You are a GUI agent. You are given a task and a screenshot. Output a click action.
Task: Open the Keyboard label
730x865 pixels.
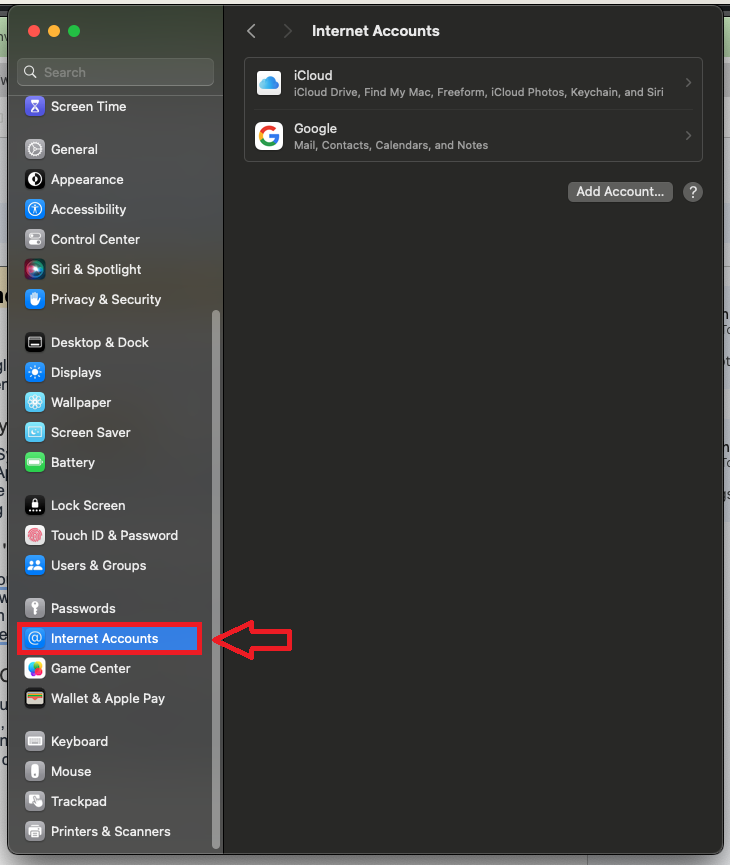click(x=79, y=741)
